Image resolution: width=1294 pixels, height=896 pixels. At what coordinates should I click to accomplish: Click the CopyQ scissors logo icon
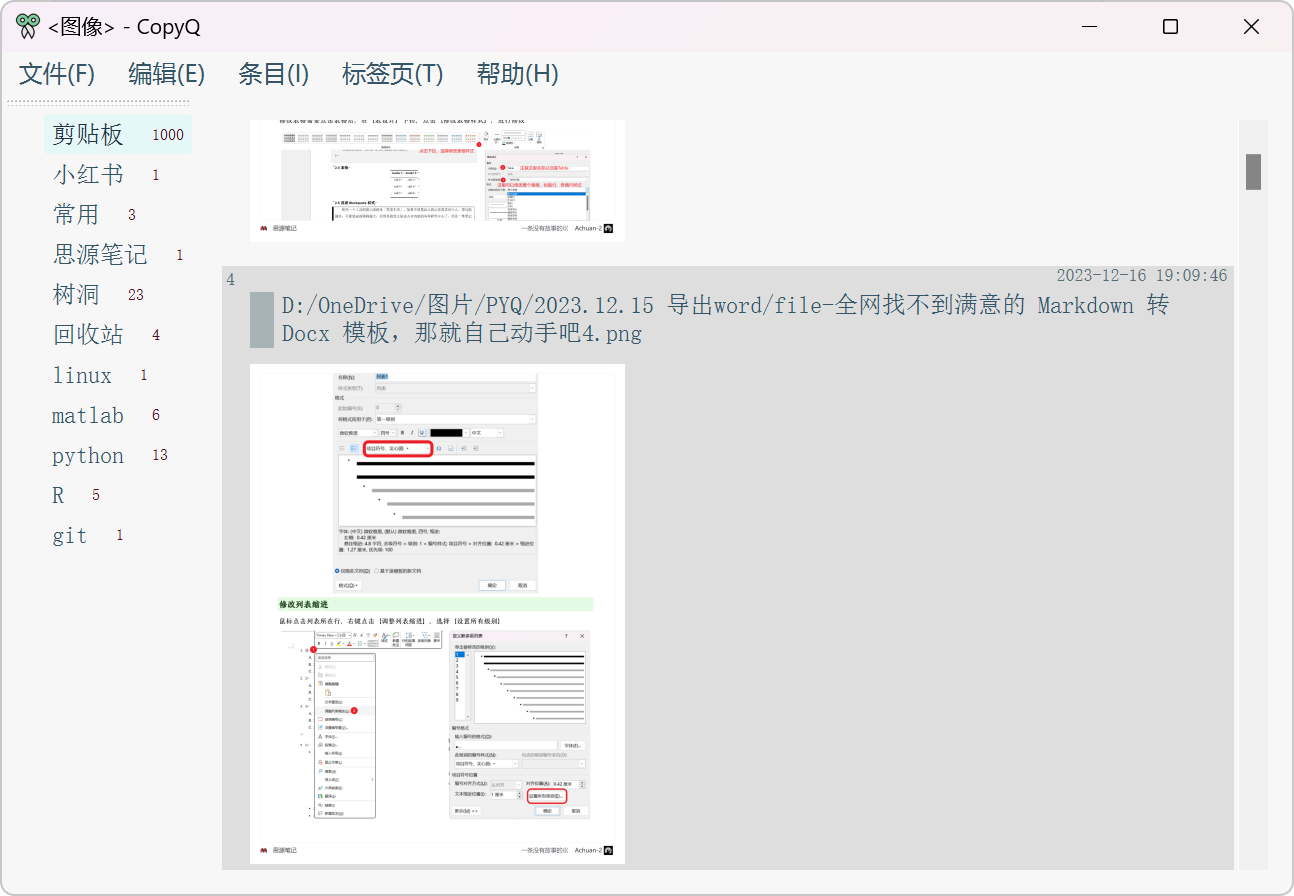click(x=26, y=26)
